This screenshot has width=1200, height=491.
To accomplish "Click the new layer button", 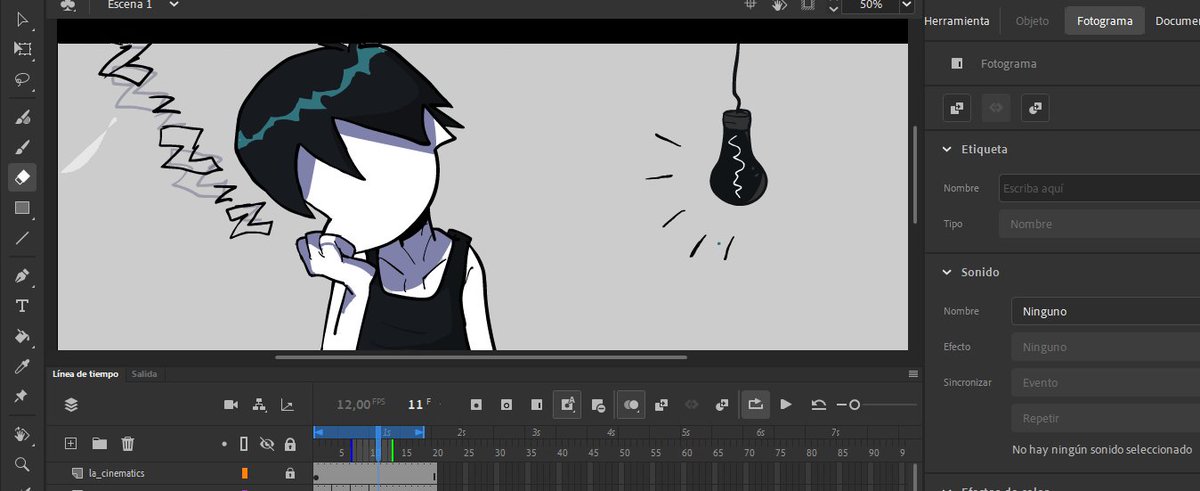I will 71,443.
